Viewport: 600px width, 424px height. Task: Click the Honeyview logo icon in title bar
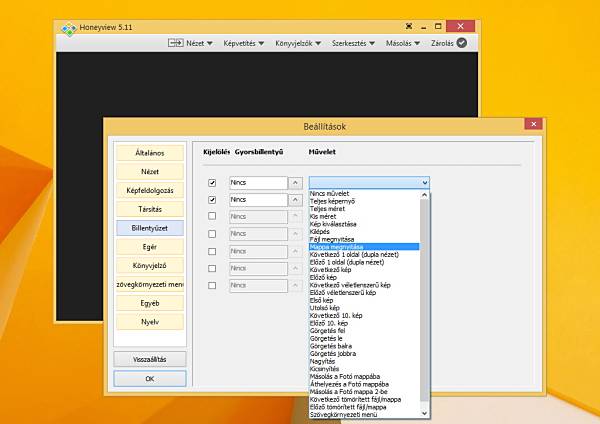coord(69,29)
